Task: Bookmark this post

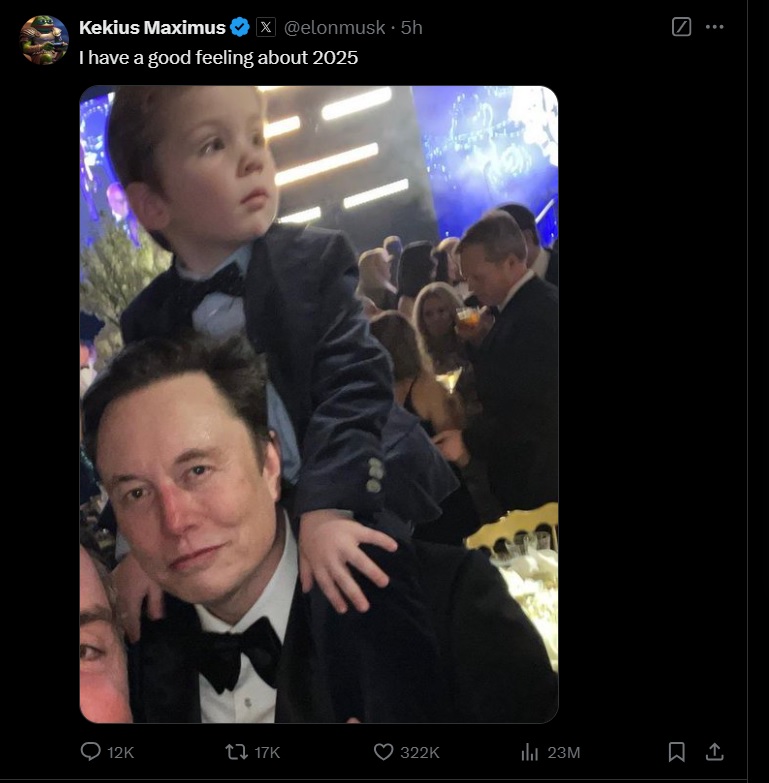Action: pyautogui.click(x=677, y=751)
